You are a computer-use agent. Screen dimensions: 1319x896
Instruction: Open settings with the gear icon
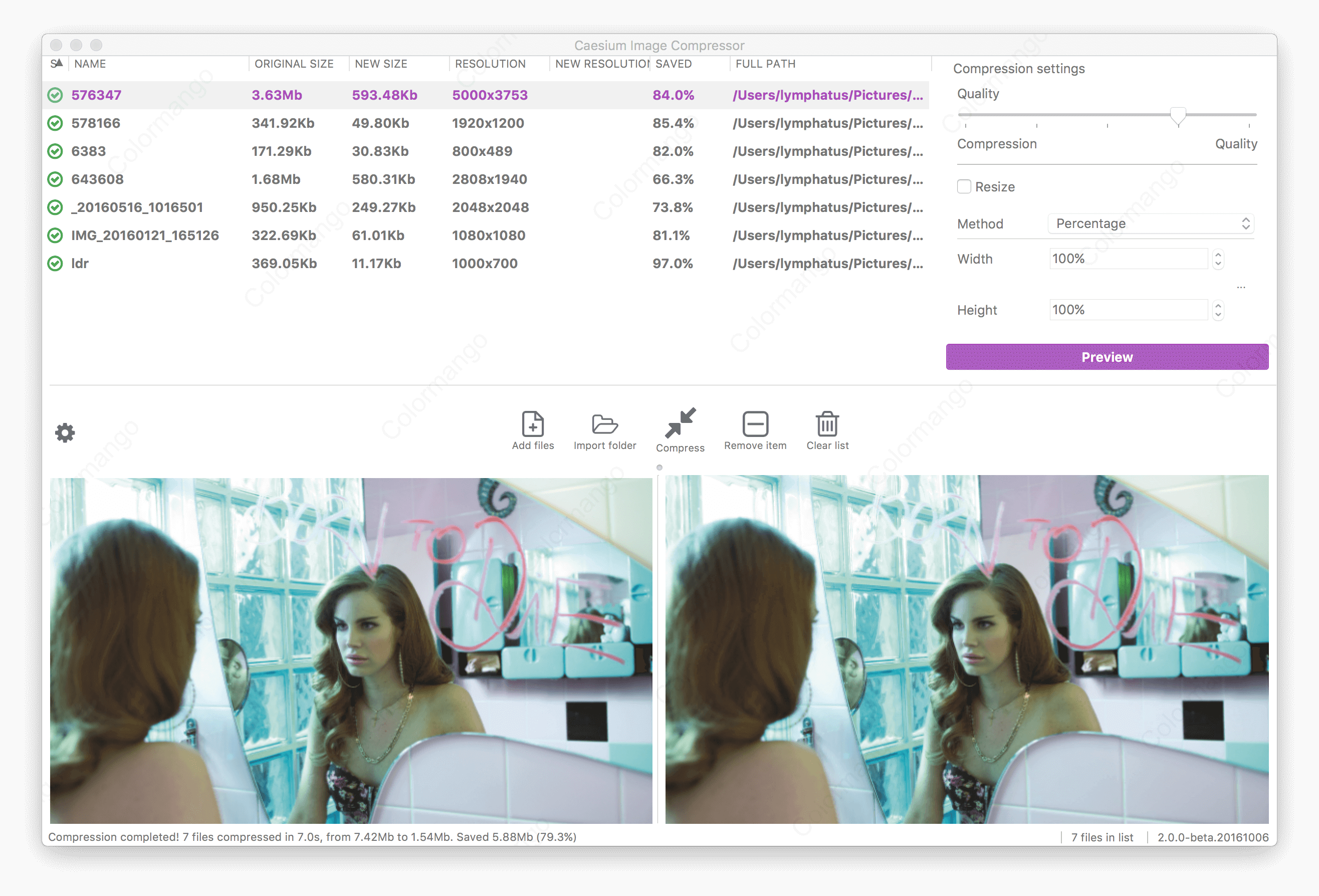tap(65, 433)
